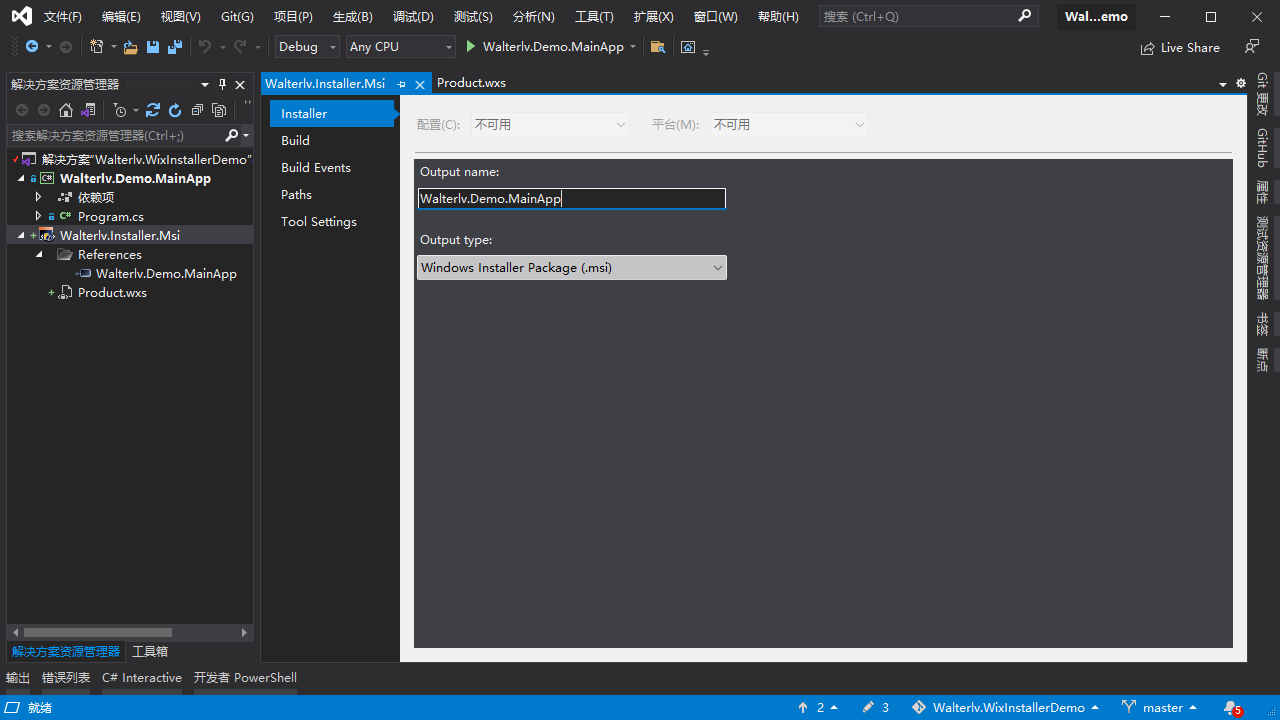Refresh the Solution Explorer tree
This screenshot has width=1280, height=720.
pyautogui.click(x=175, y=110)
